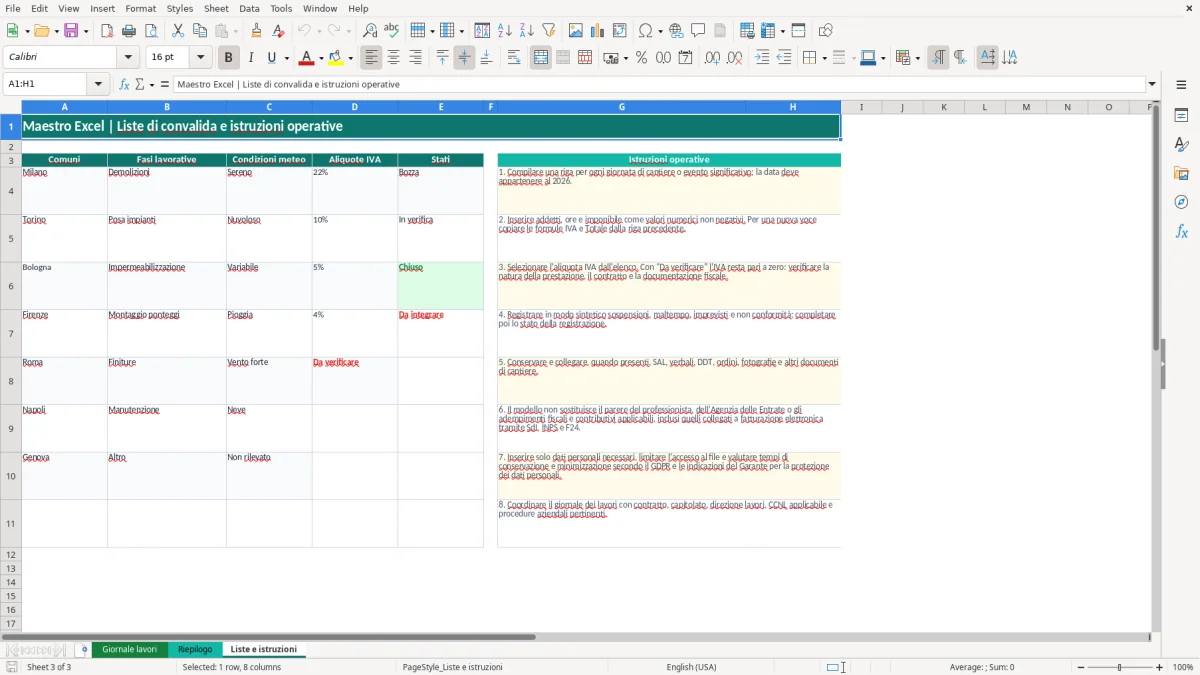This screenshot has width=1200, height=675.
Task: Open the sidebar Navigator compass icon
Action: (1181, 202)
